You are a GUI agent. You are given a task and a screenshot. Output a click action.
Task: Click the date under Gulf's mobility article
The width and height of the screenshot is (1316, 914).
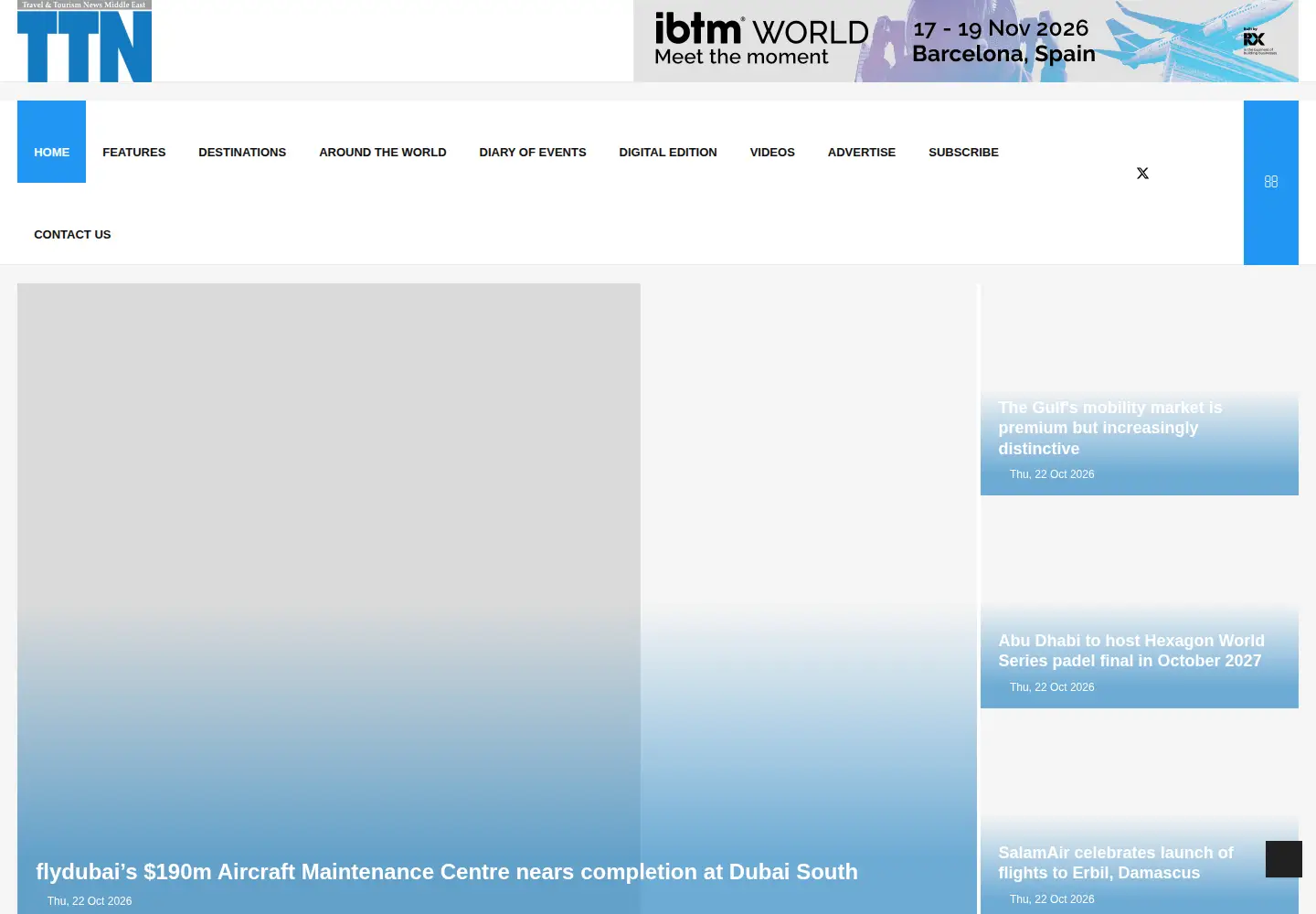pyautogui.click(x=1052, y=474)
